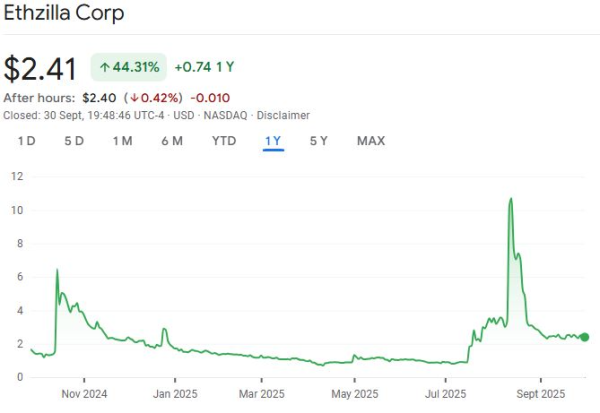The width and height of the screenshot is (600, 413).
Task: Click the Nov 2024 axis label
Action: pyautogui.click(x=84, y=394)
